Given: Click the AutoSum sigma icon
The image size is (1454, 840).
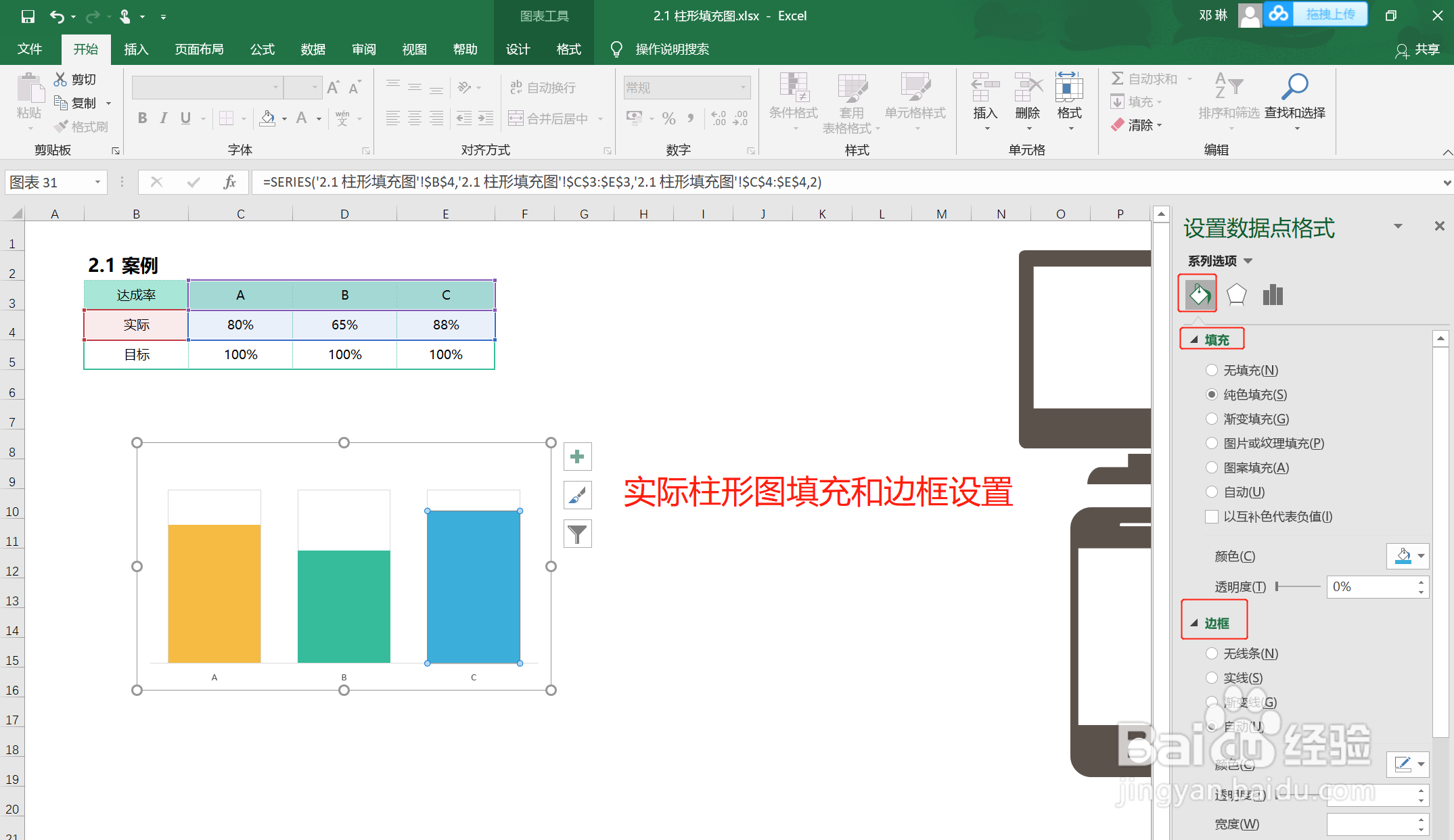Looking at the screenshot, I should [x=1118, y=78].
